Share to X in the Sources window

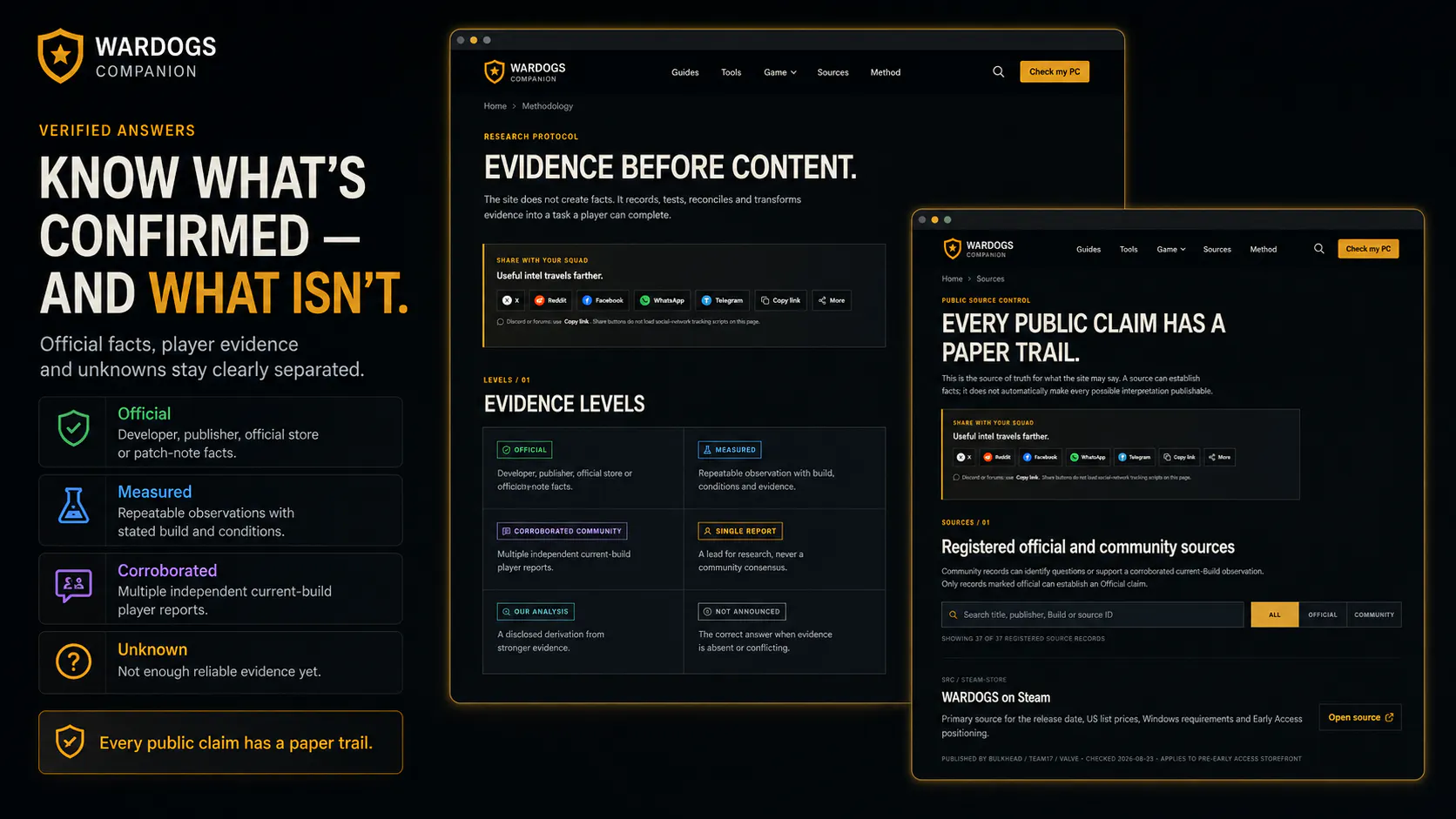pos(964,457)
